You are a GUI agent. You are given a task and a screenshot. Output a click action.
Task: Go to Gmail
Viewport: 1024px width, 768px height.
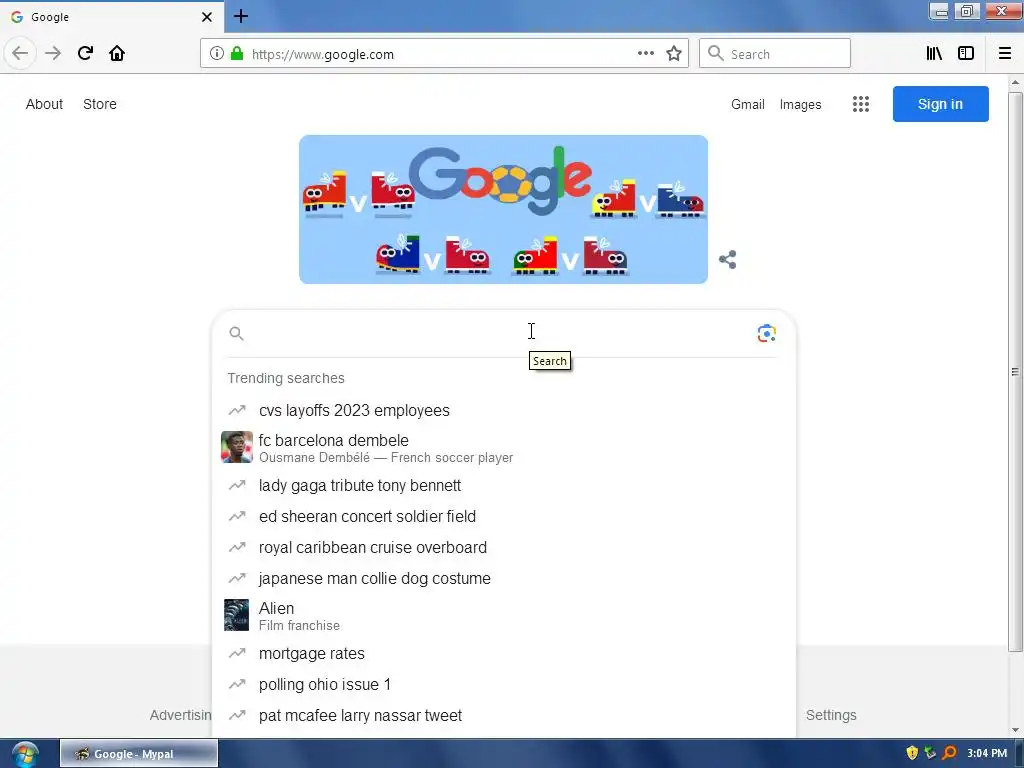(x=748, y=104)
